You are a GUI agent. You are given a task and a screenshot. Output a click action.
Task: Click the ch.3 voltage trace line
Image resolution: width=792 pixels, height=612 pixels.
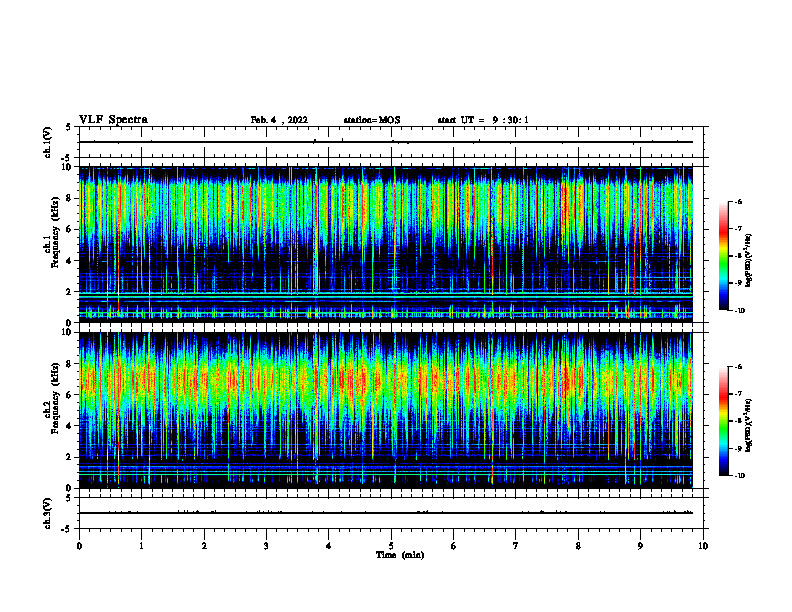pyautogui.click(x=386, y=513)
